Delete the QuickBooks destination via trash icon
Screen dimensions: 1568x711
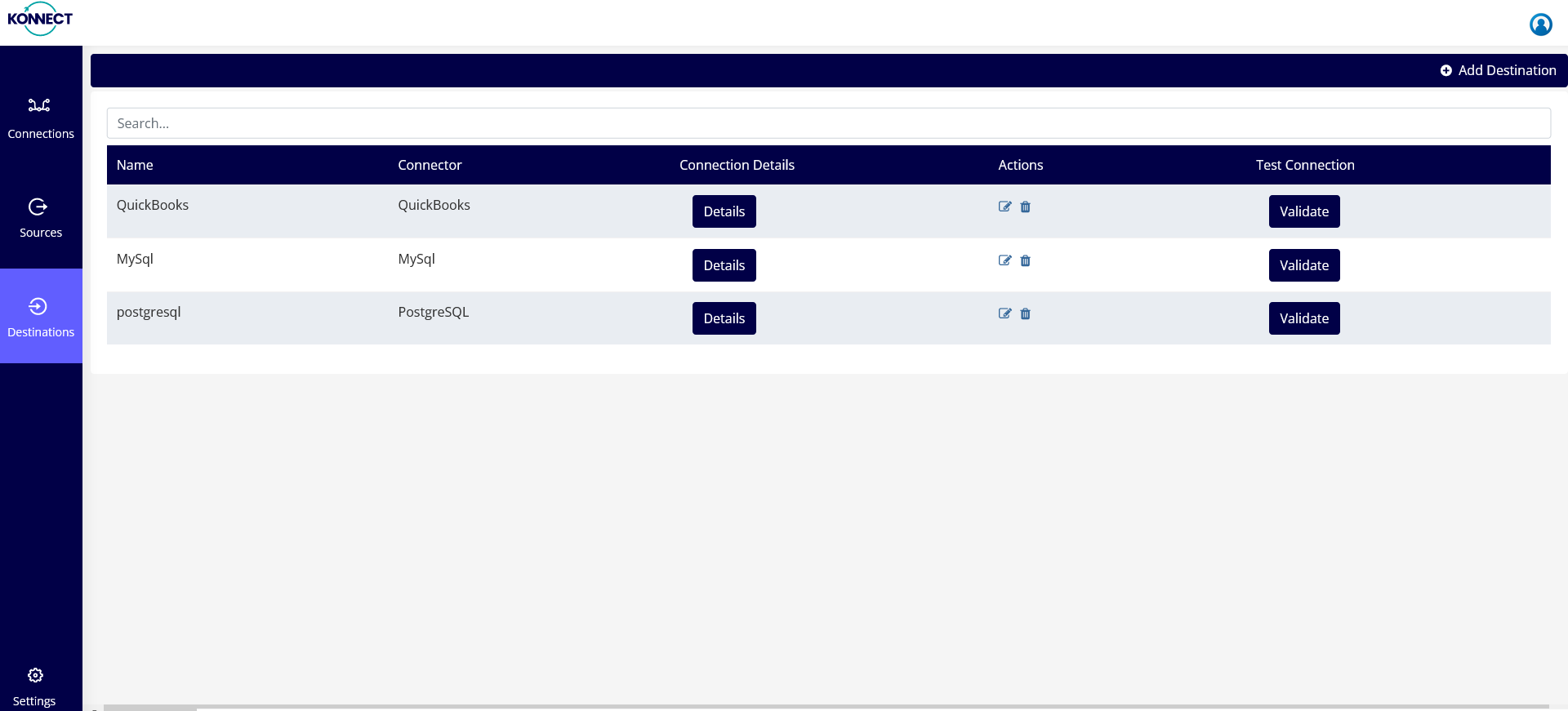1026,207
